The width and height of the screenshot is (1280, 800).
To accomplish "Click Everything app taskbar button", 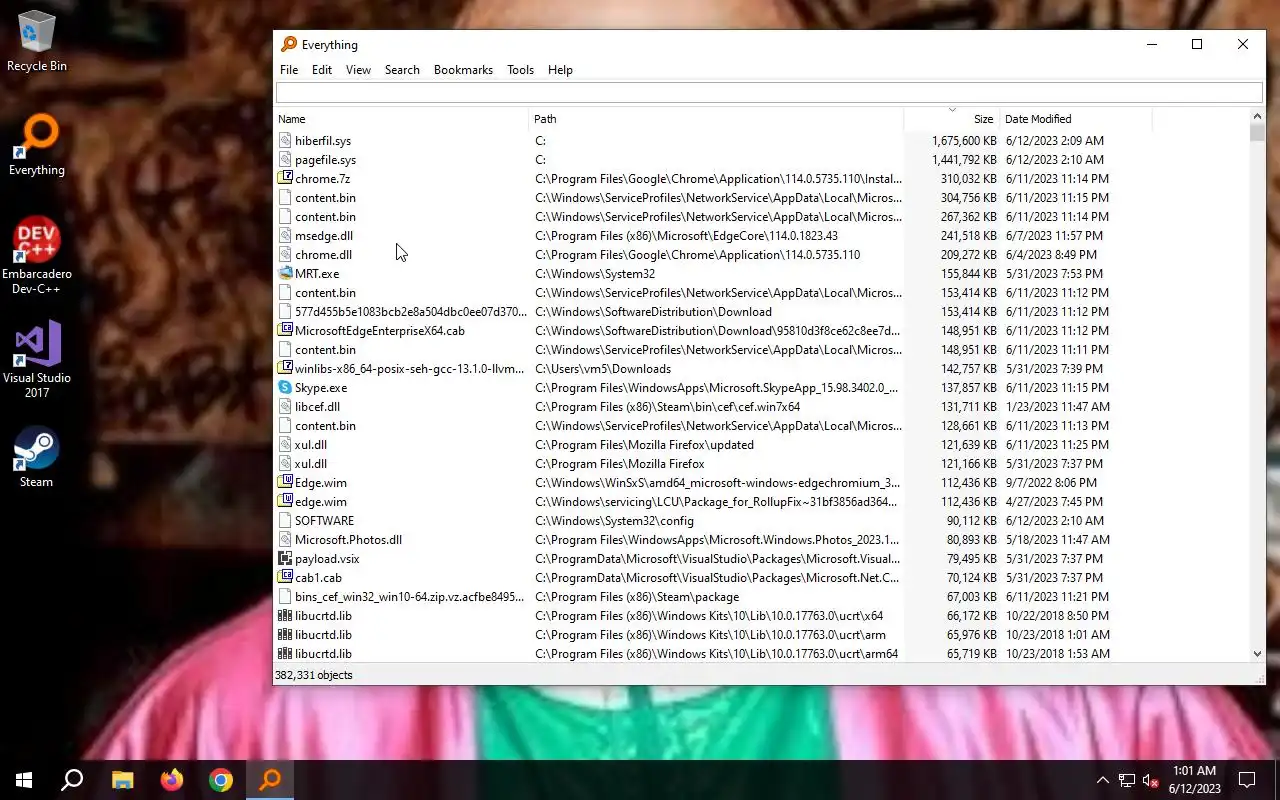I will click(270, 780).
